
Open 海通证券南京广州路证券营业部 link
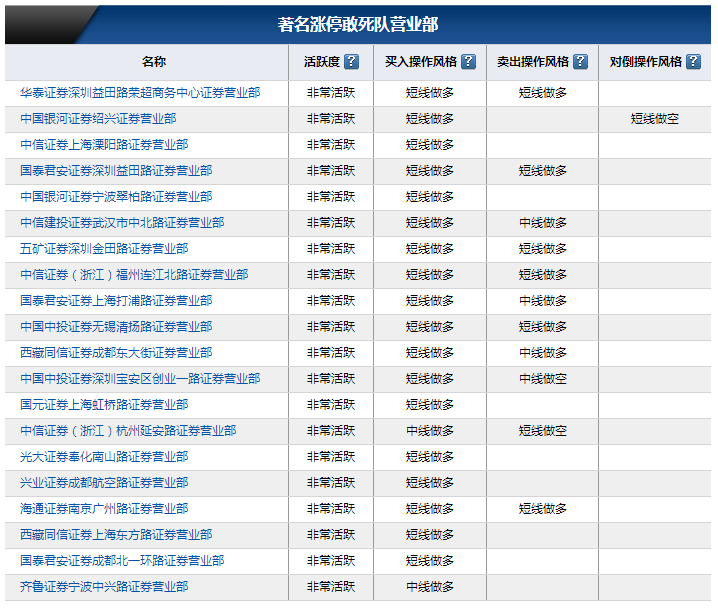click(104, 509)
